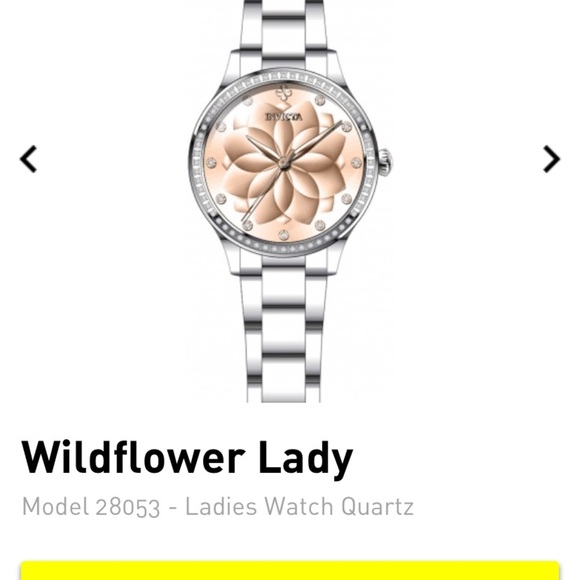The width and height of the screenshot is (580, 580).
Task: Click the clover emblem at twelve o'clock
Action: coord(283,92)
